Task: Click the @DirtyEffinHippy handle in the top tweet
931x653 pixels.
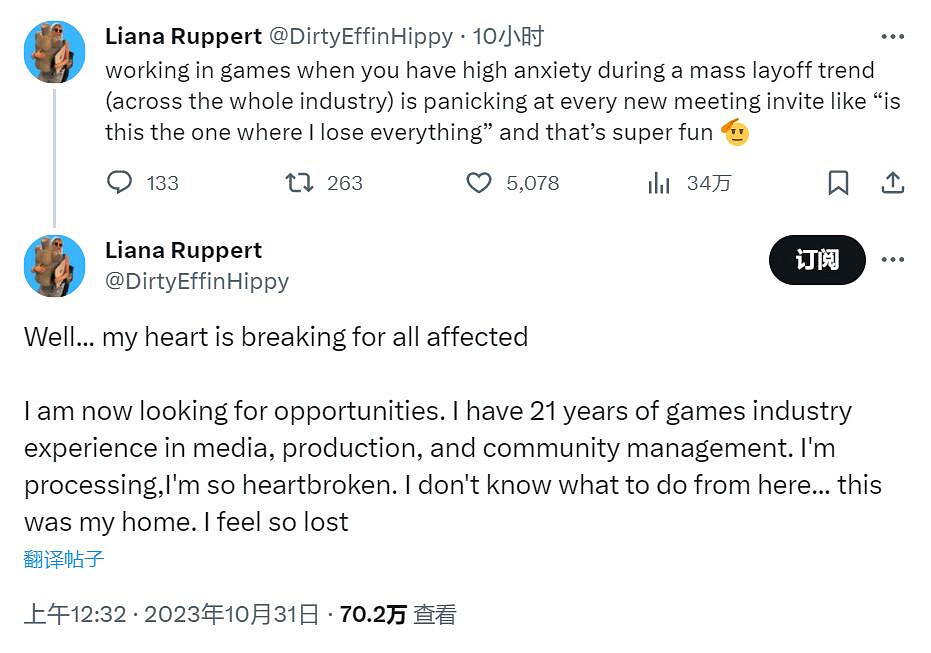Action: (361, 37)
